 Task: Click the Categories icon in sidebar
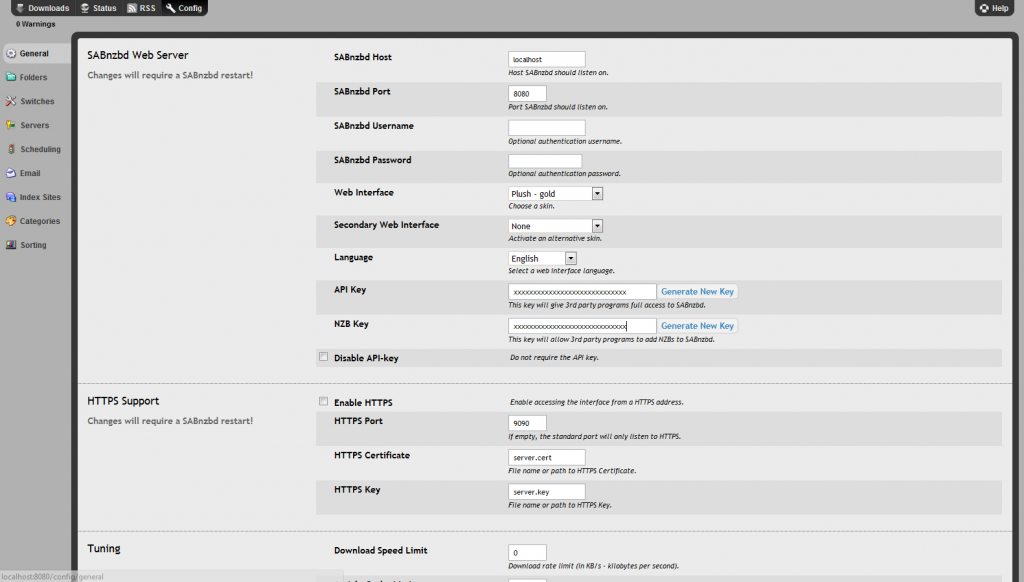(x=11, y=221)
